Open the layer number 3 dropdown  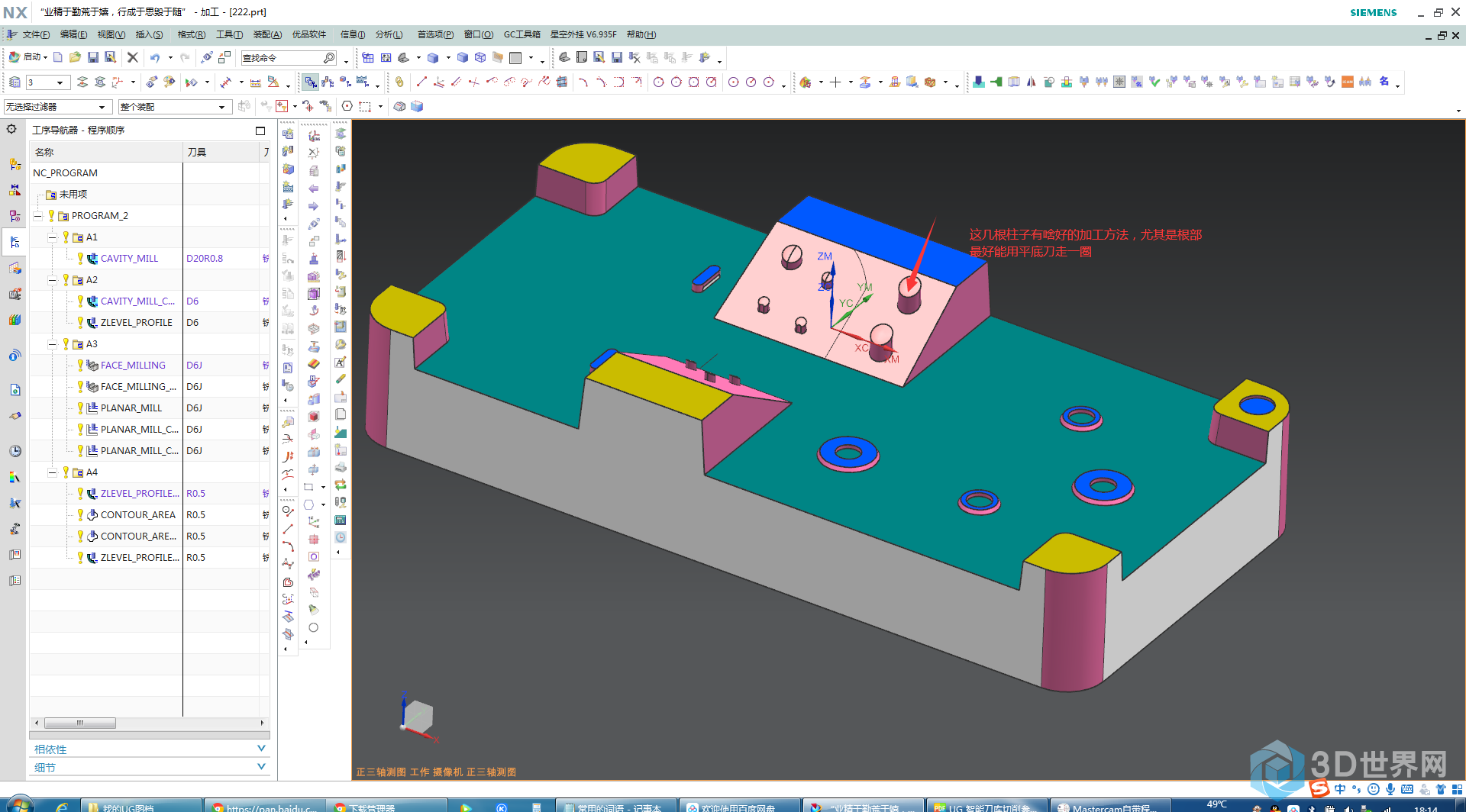(x=47, y=82)
